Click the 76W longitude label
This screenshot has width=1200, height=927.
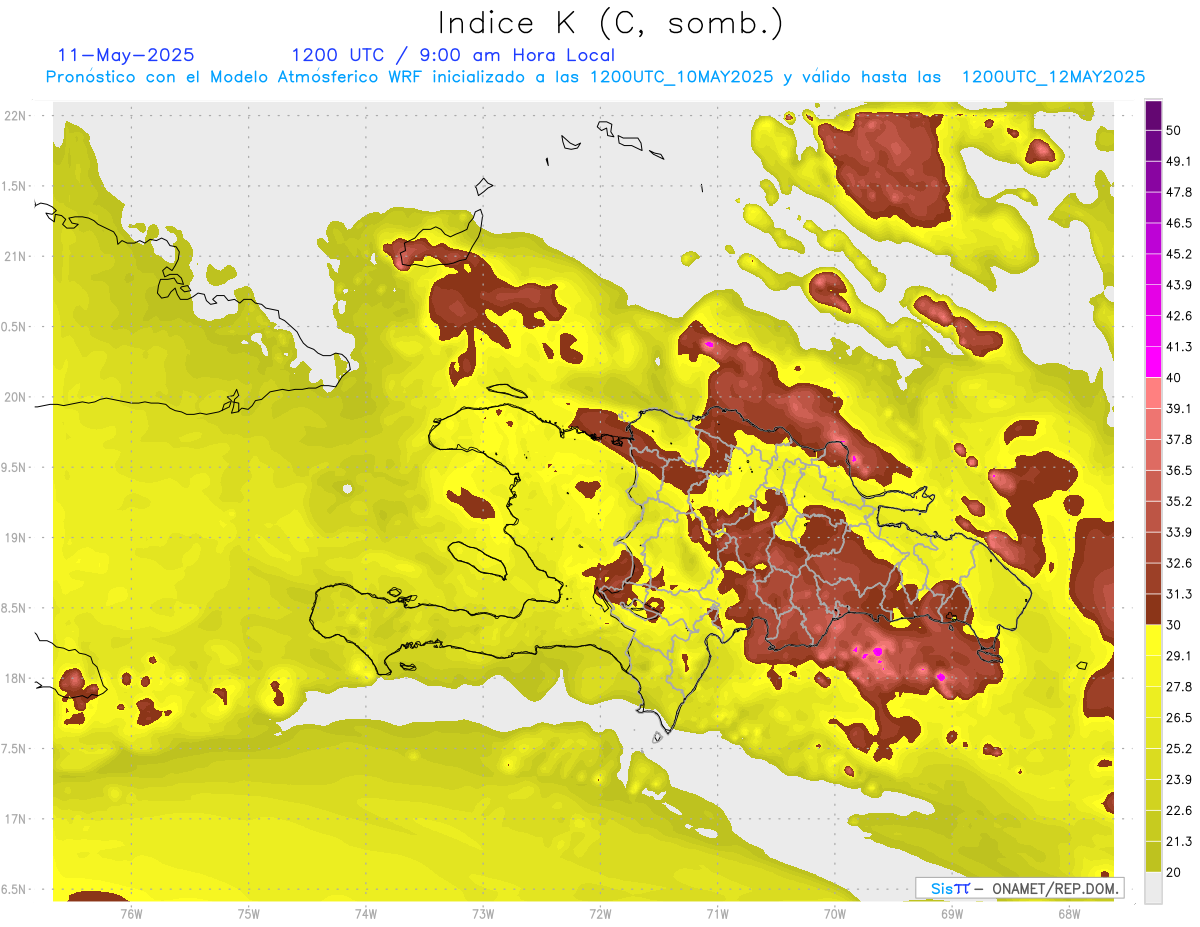point(131,912)
